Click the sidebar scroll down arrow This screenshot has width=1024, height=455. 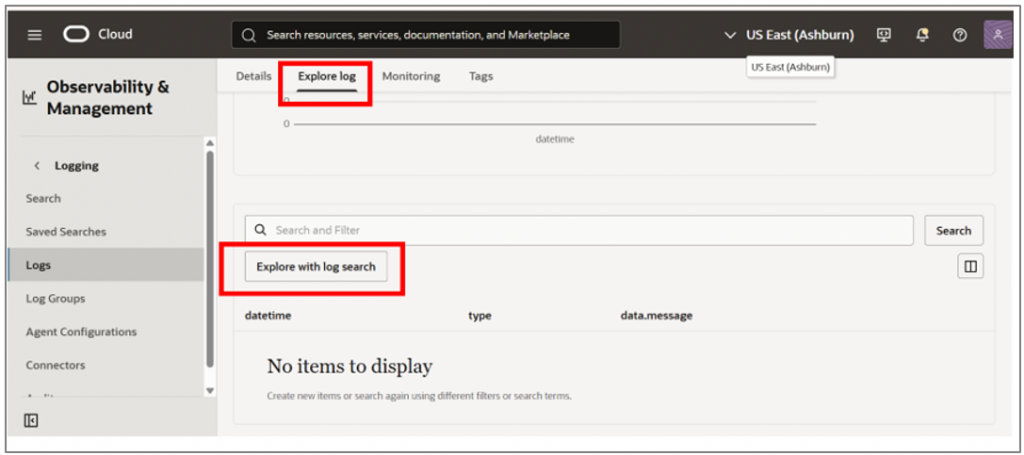[210, 390]
